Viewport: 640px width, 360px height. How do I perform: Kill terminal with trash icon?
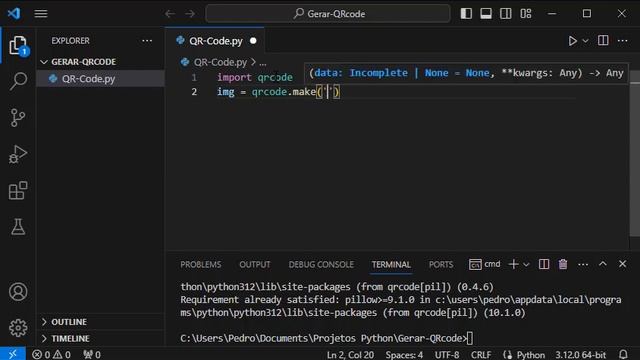563,264
